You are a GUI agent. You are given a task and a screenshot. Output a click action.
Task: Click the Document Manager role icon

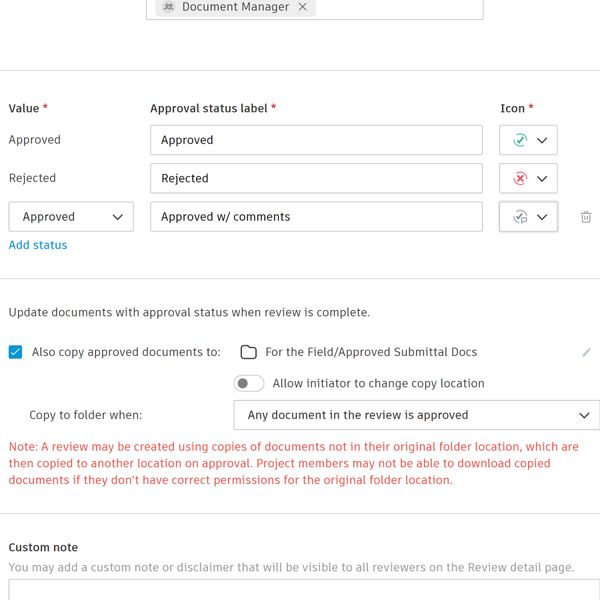(169, 7)
